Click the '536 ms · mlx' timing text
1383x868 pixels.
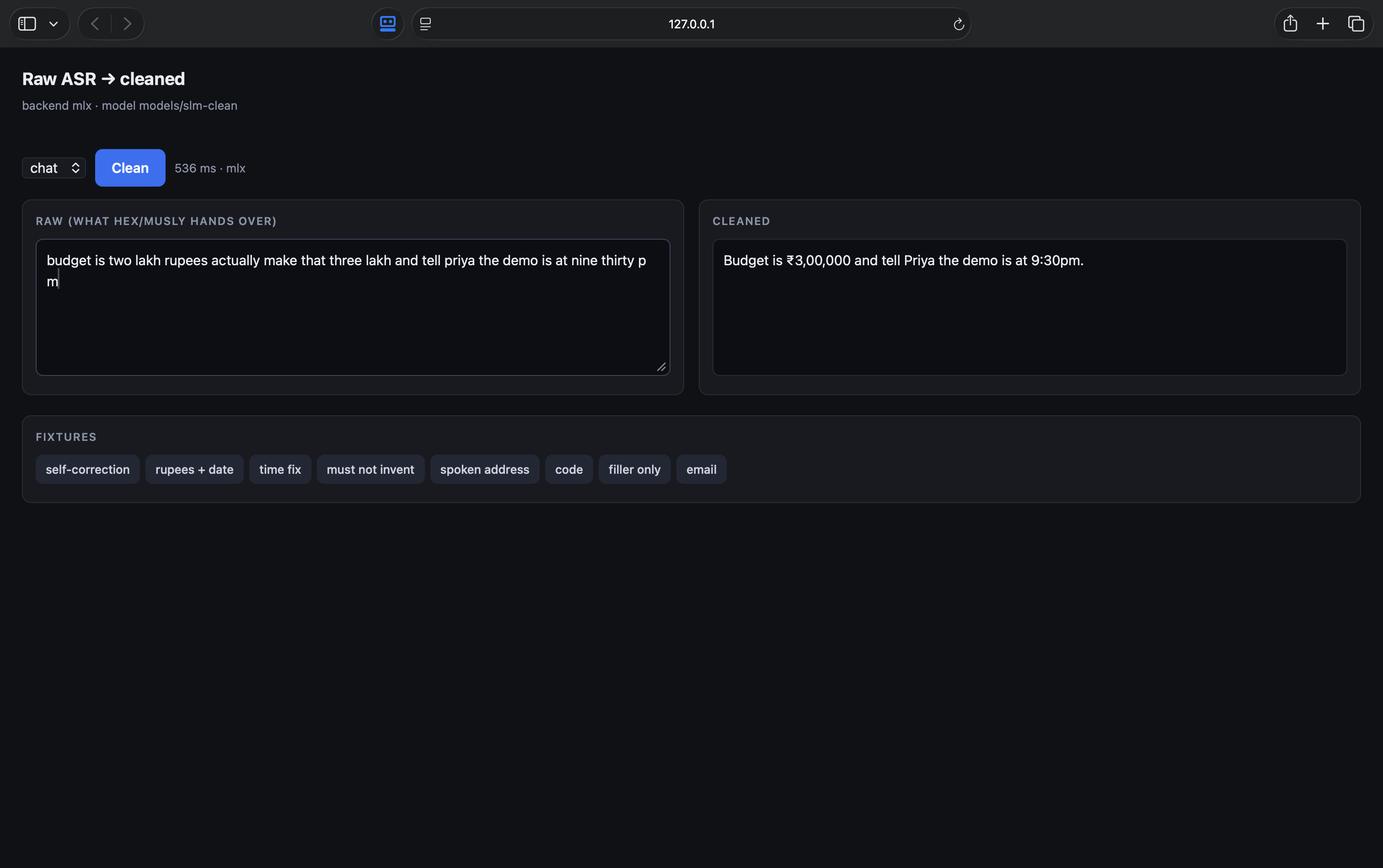(x=210, y=168)
